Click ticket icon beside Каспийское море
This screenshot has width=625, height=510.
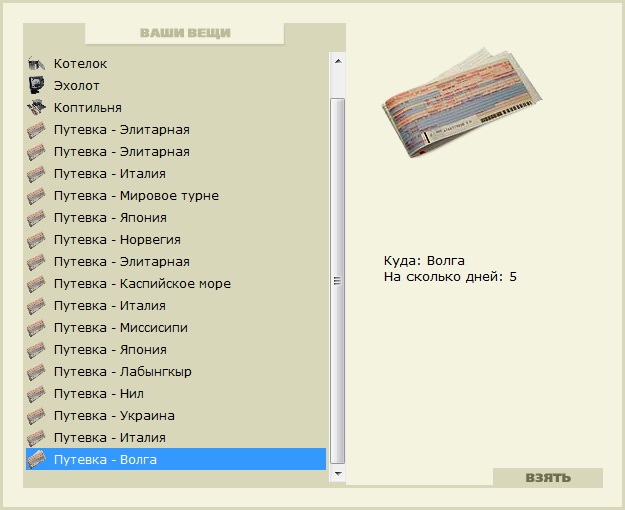(36, 284)
